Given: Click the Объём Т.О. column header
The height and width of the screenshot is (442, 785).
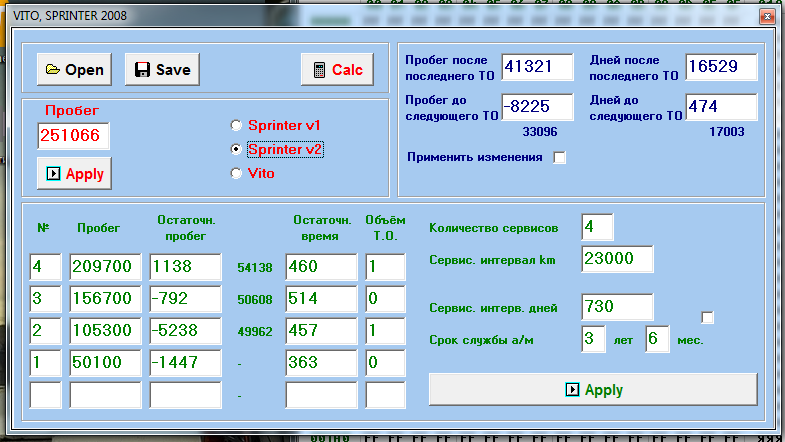Looking at the screenshot, I should (385, 228).
